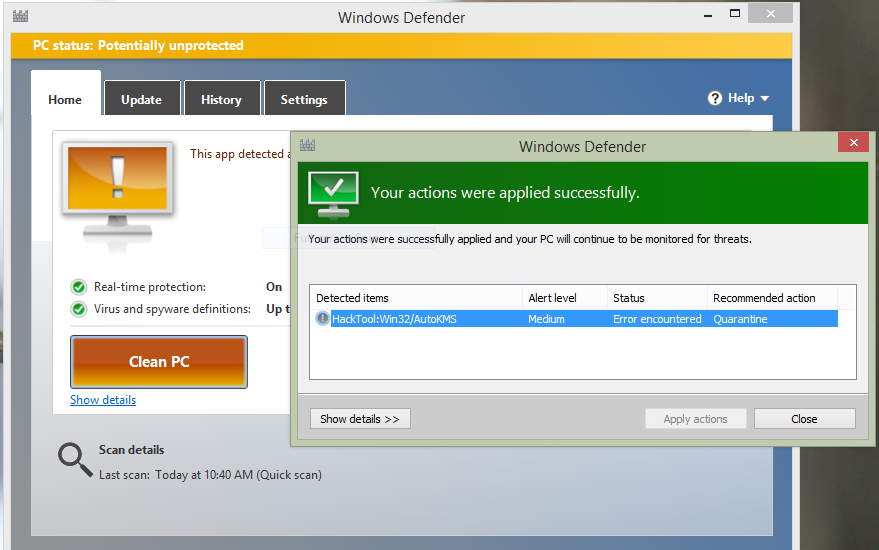This screenshot has height=550, width=879.
Task: Click the Clean PC button
Action: pos(159,362)
